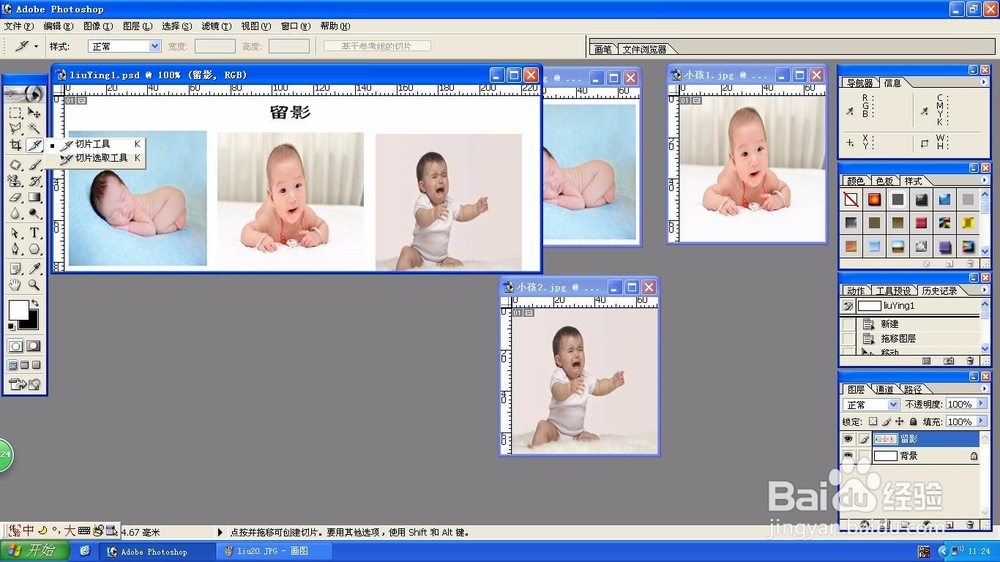Viewport: 1000px width, 562px height.
Task: Select the Brush tool
Action: pos(34,165)
